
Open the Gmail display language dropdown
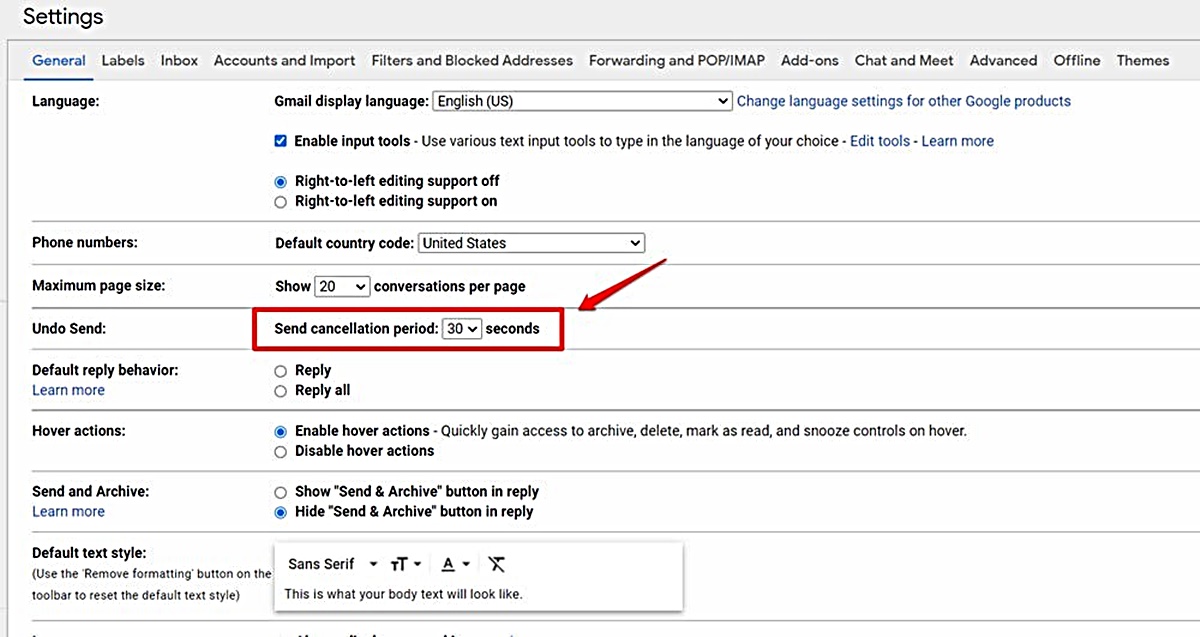[581, 101]
